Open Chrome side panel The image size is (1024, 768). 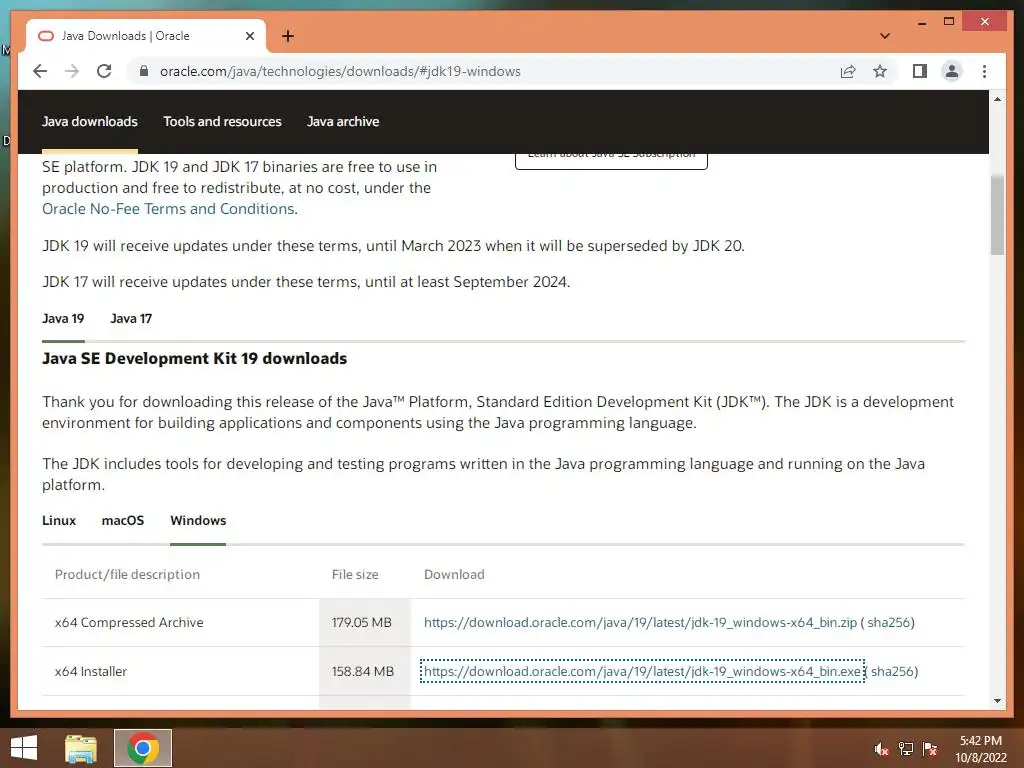click(x=920, y=71)
